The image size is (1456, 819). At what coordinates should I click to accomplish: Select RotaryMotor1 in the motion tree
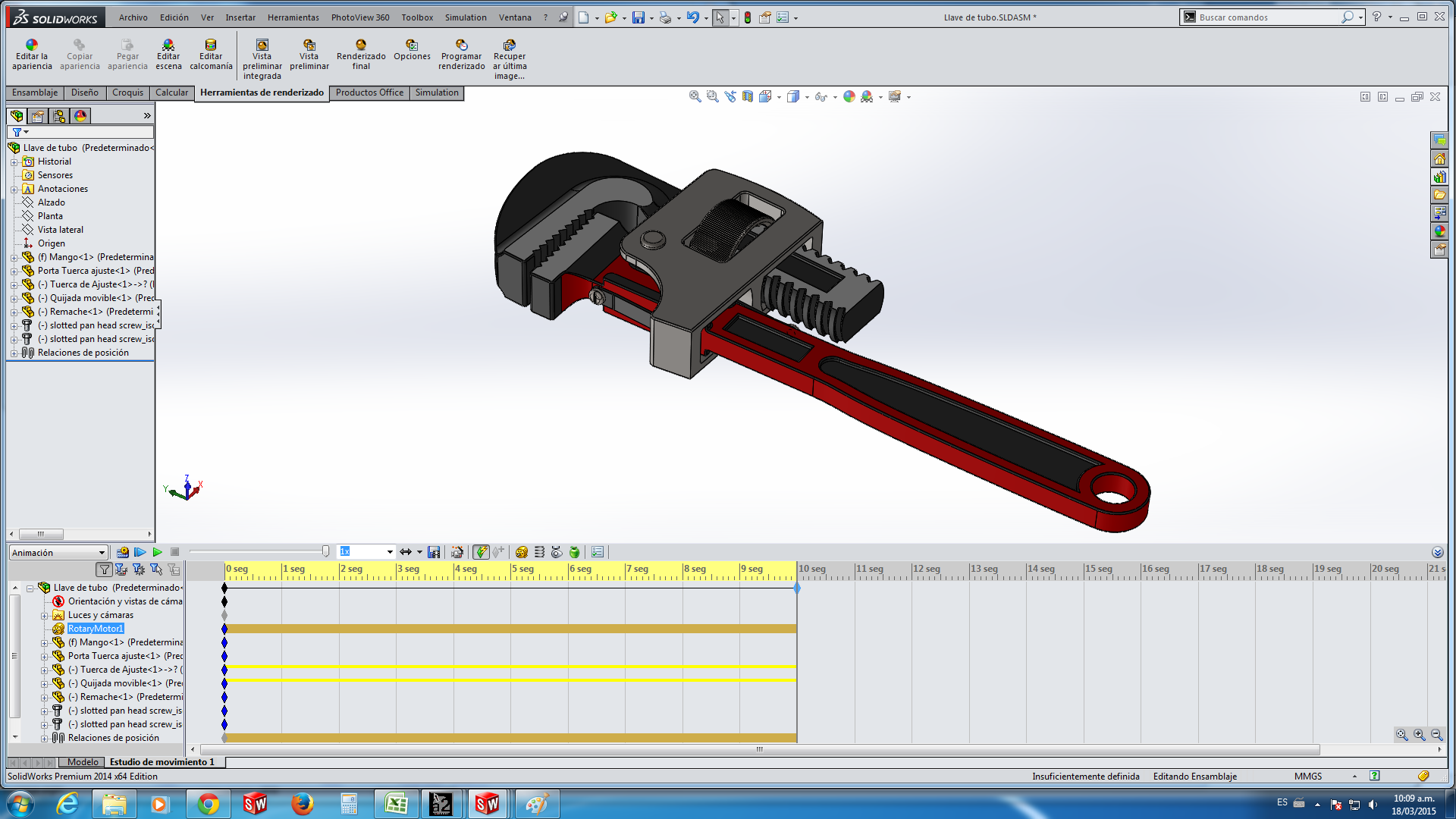click(95, 629)
